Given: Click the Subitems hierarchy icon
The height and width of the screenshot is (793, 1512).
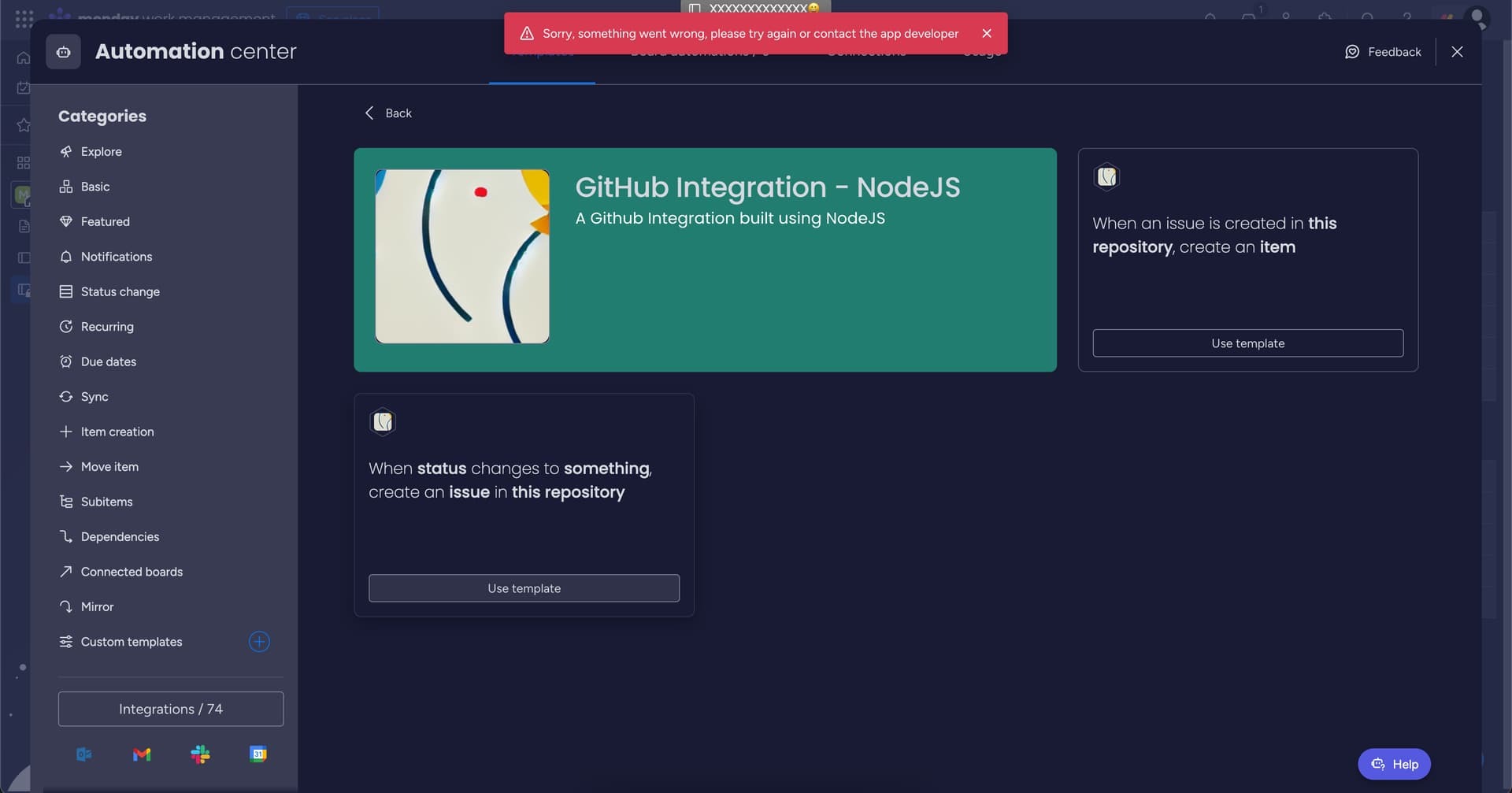Looking at the screenshot, I should (x=66, y=502).
